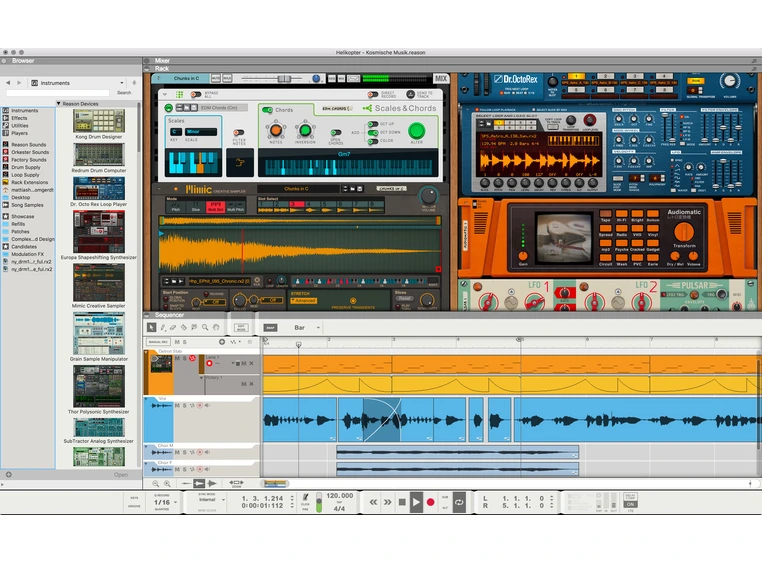Click the sequencer zoom-in magnifier icon
The image size is (762, 562).
click(167, 484)
